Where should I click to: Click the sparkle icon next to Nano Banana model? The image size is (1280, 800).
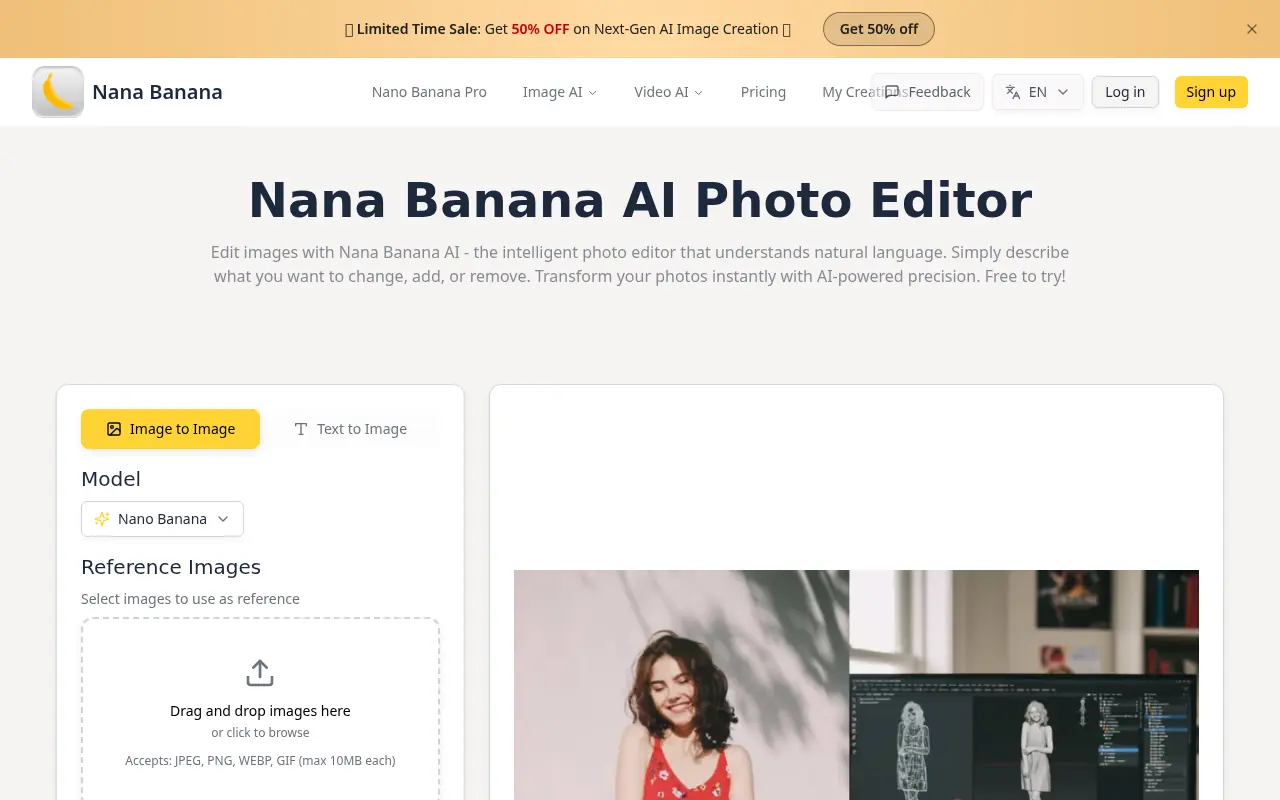101,519
